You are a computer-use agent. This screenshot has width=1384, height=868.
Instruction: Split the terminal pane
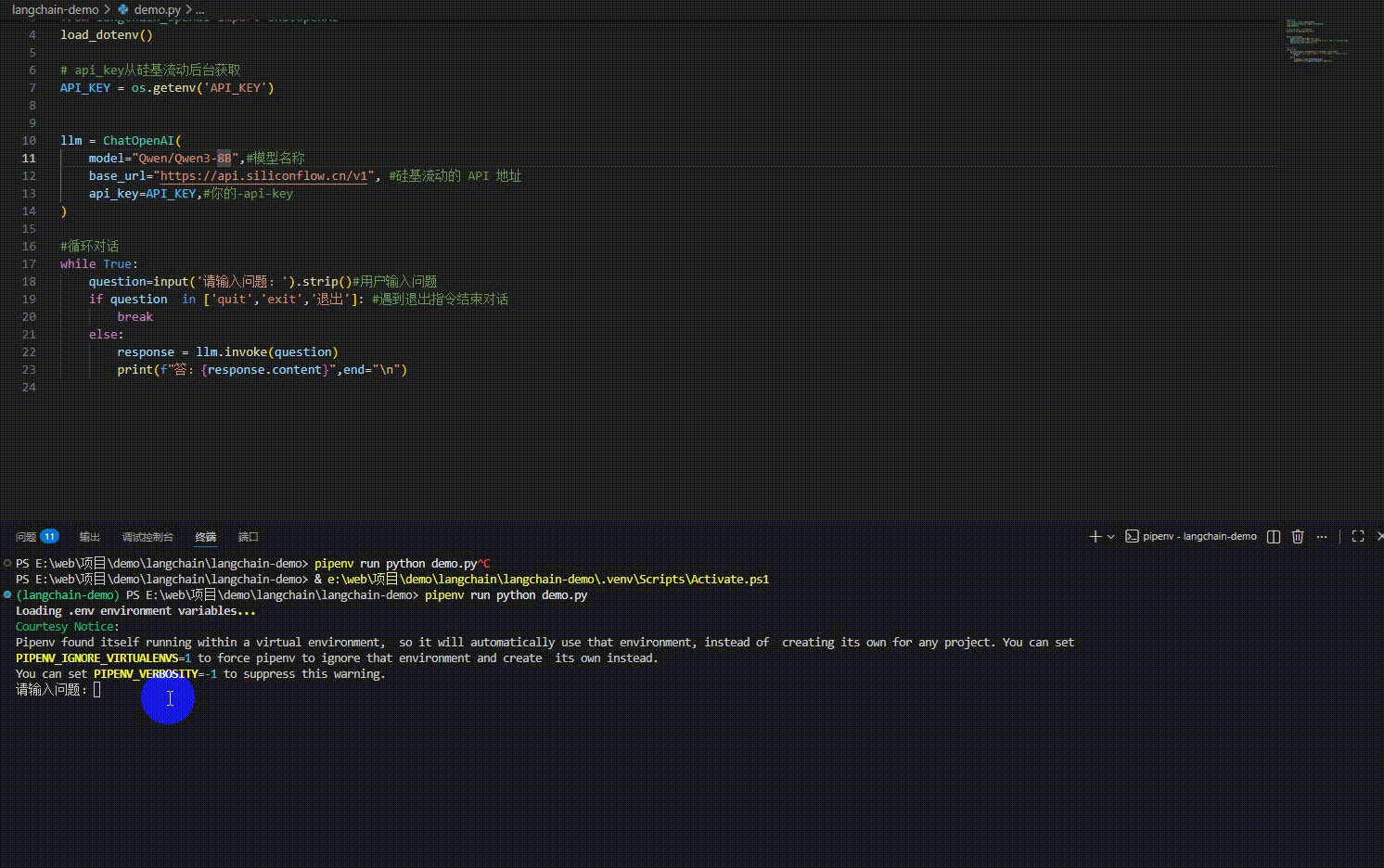(x=1274, y=537)
